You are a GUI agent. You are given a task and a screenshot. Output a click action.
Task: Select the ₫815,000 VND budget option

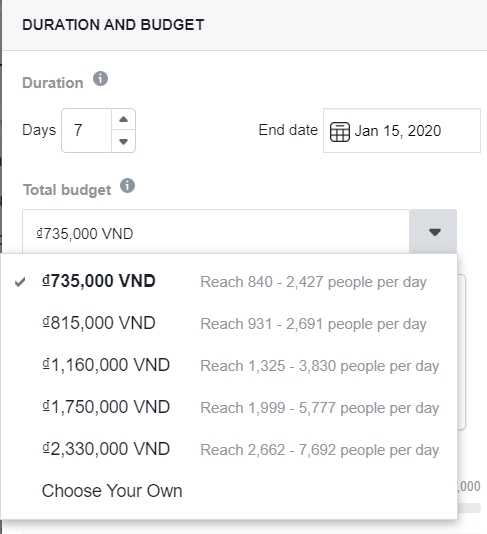tap(229, 323)
